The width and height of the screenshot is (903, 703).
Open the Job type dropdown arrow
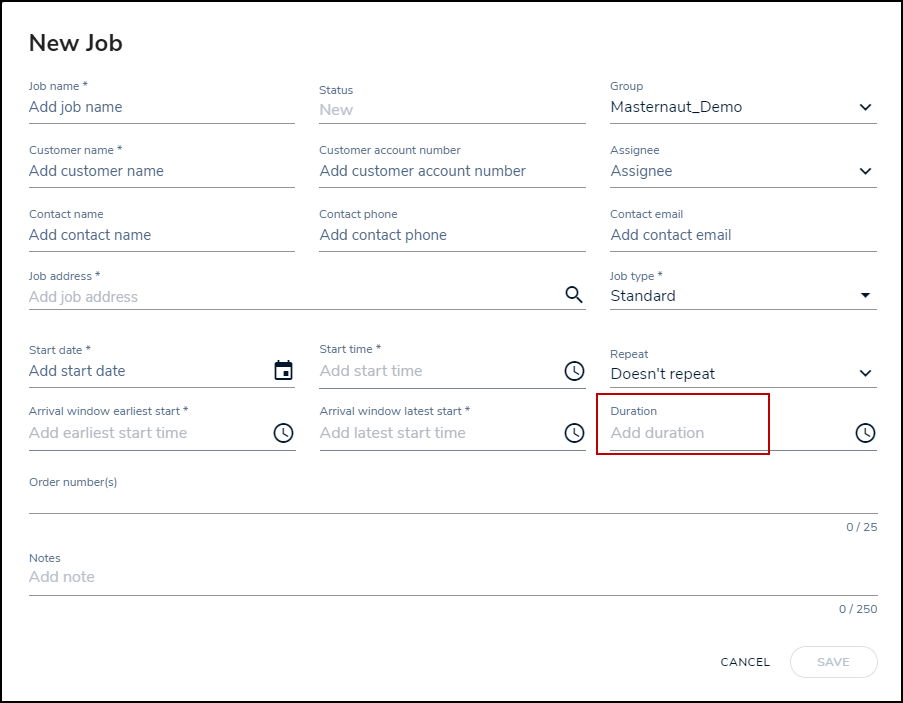click(865, 295)
